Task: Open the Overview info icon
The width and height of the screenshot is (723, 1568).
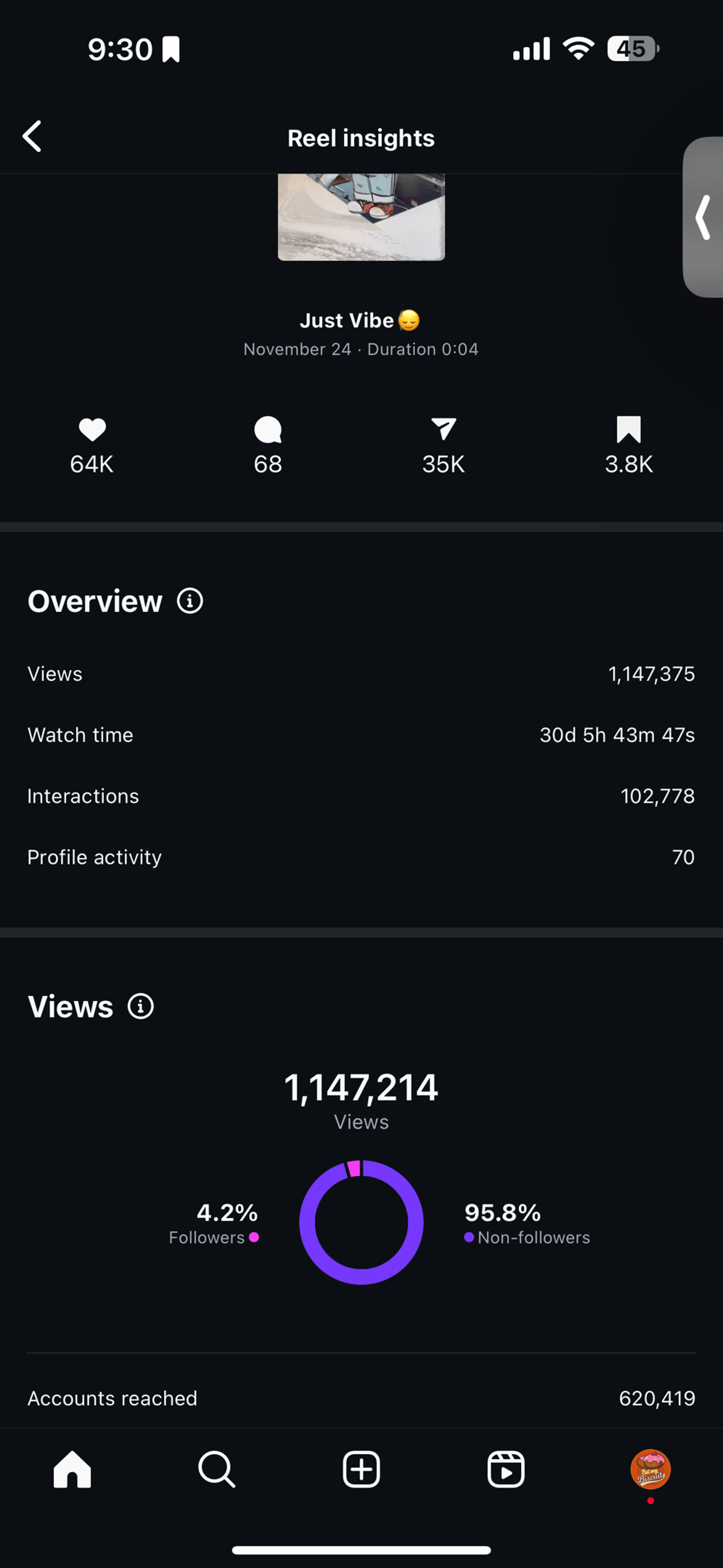Action: point(190,602)
